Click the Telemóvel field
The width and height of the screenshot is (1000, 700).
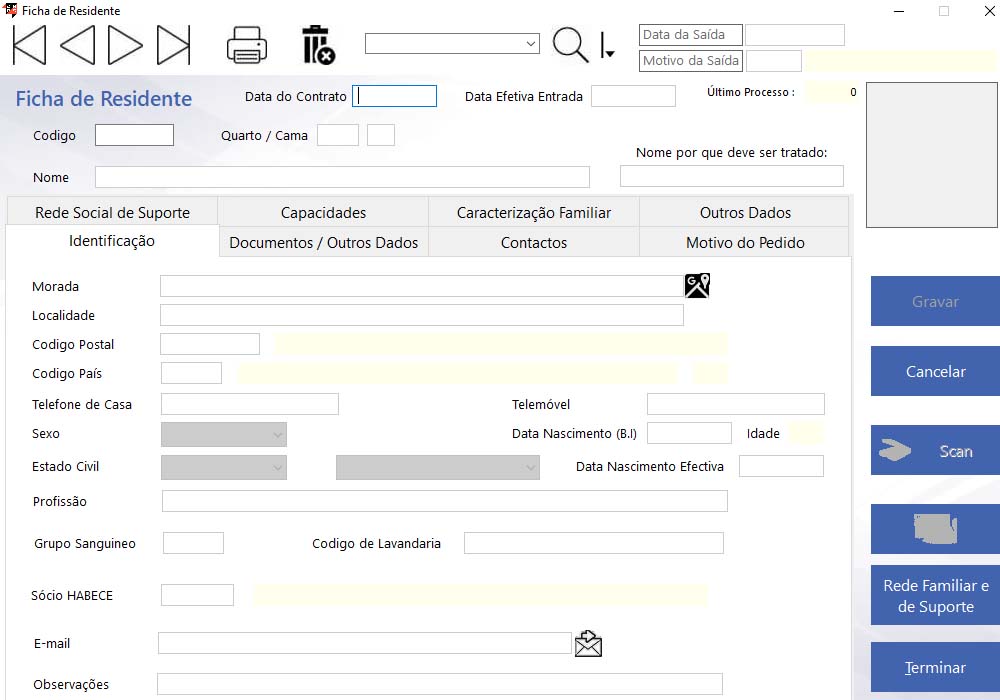coord(736,404)
